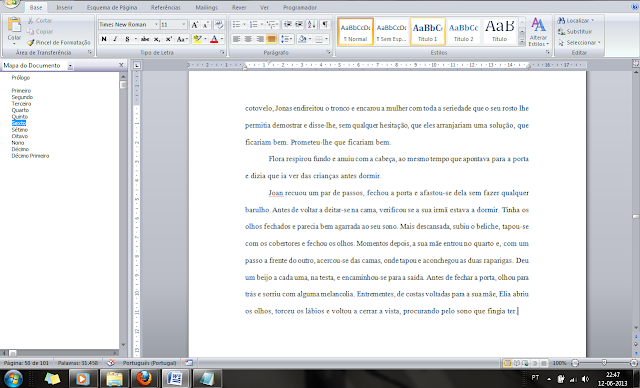This screenshot has height=388, width=640.
Task: Open the Mapa do Documento dropdown
Action: pos(70,66)
